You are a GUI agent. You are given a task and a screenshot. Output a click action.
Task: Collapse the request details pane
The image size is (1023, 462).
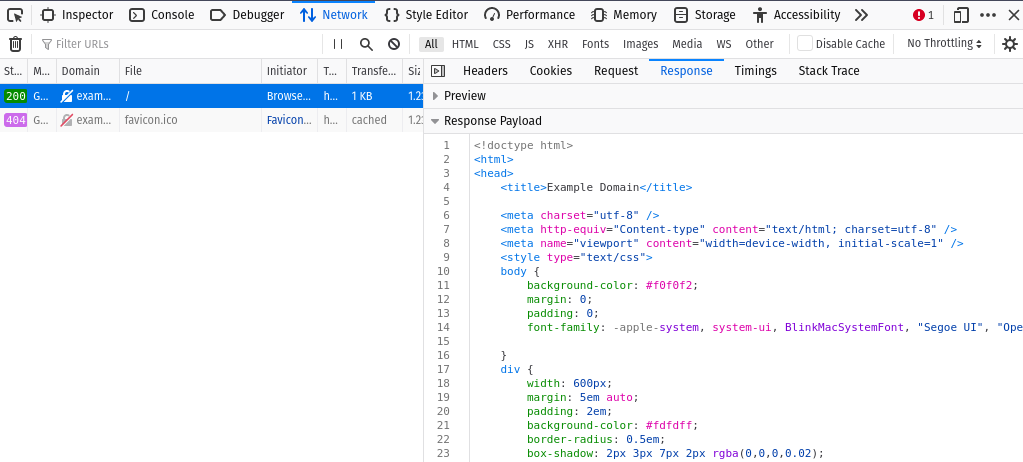click(x=437, y=71)
